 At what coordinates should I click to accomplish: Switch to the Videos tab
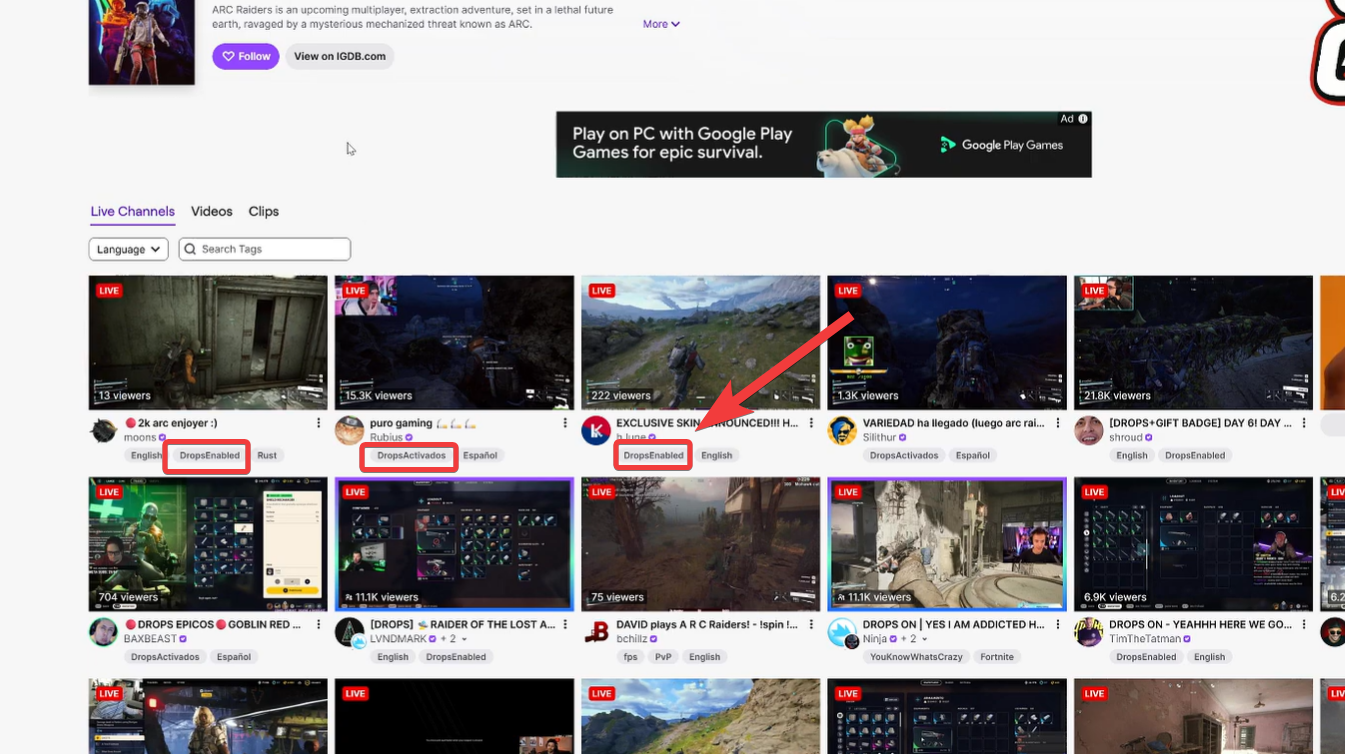click(212, 212)
